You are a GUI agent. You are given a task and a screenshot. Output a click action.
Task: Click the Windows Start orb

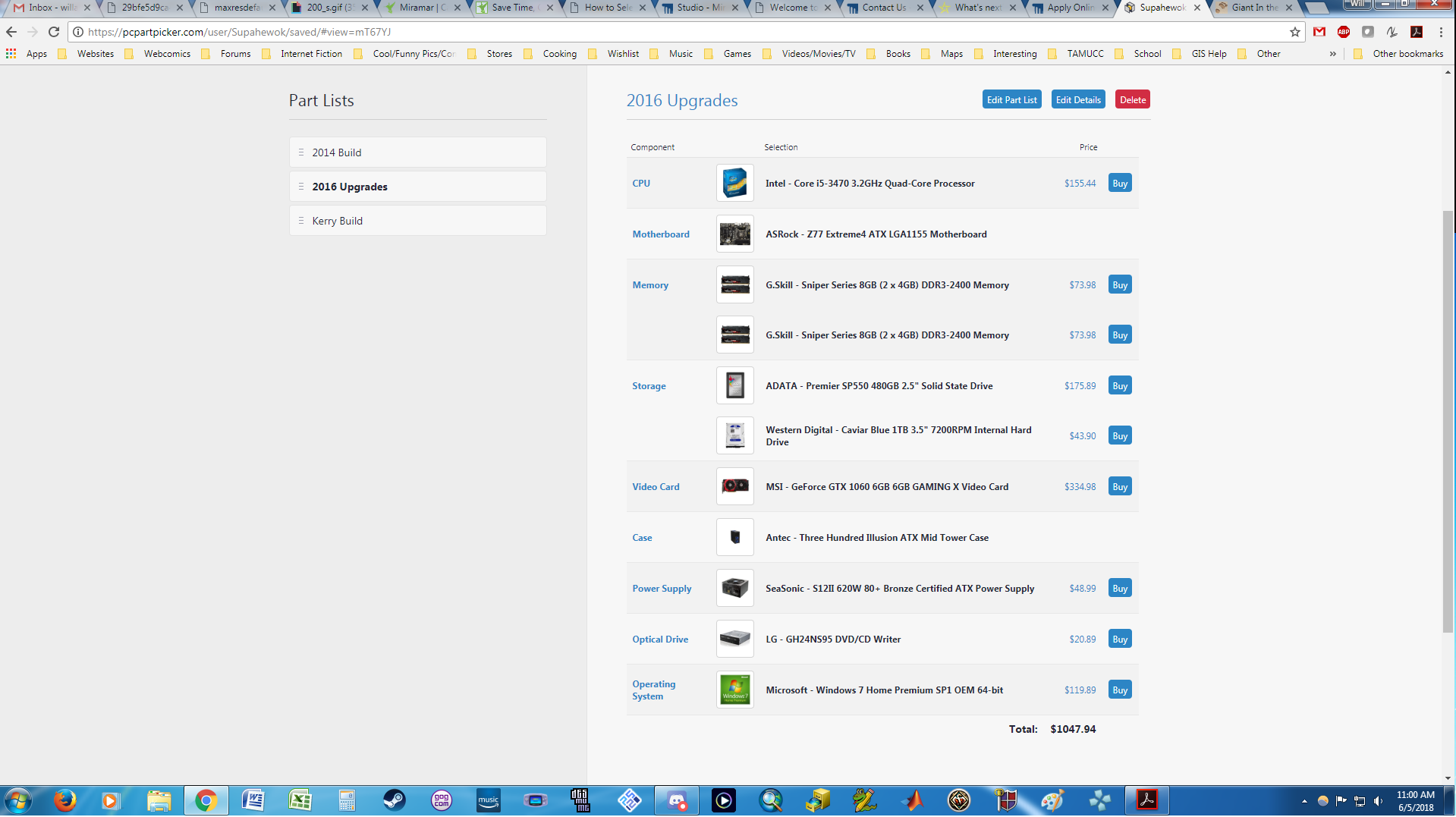(x=18, y=800)
